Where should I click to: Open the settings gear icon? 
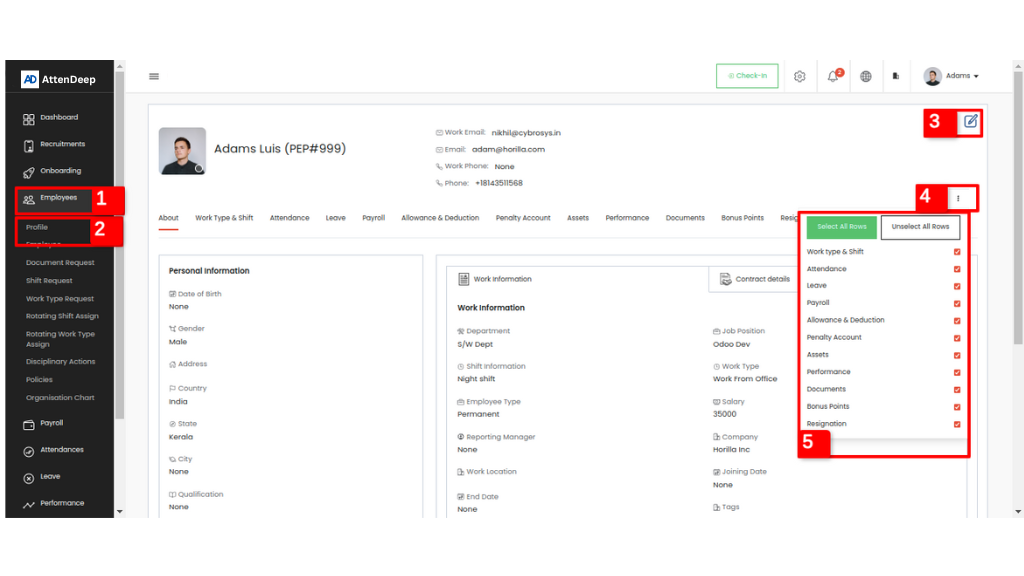coord(800,76)
